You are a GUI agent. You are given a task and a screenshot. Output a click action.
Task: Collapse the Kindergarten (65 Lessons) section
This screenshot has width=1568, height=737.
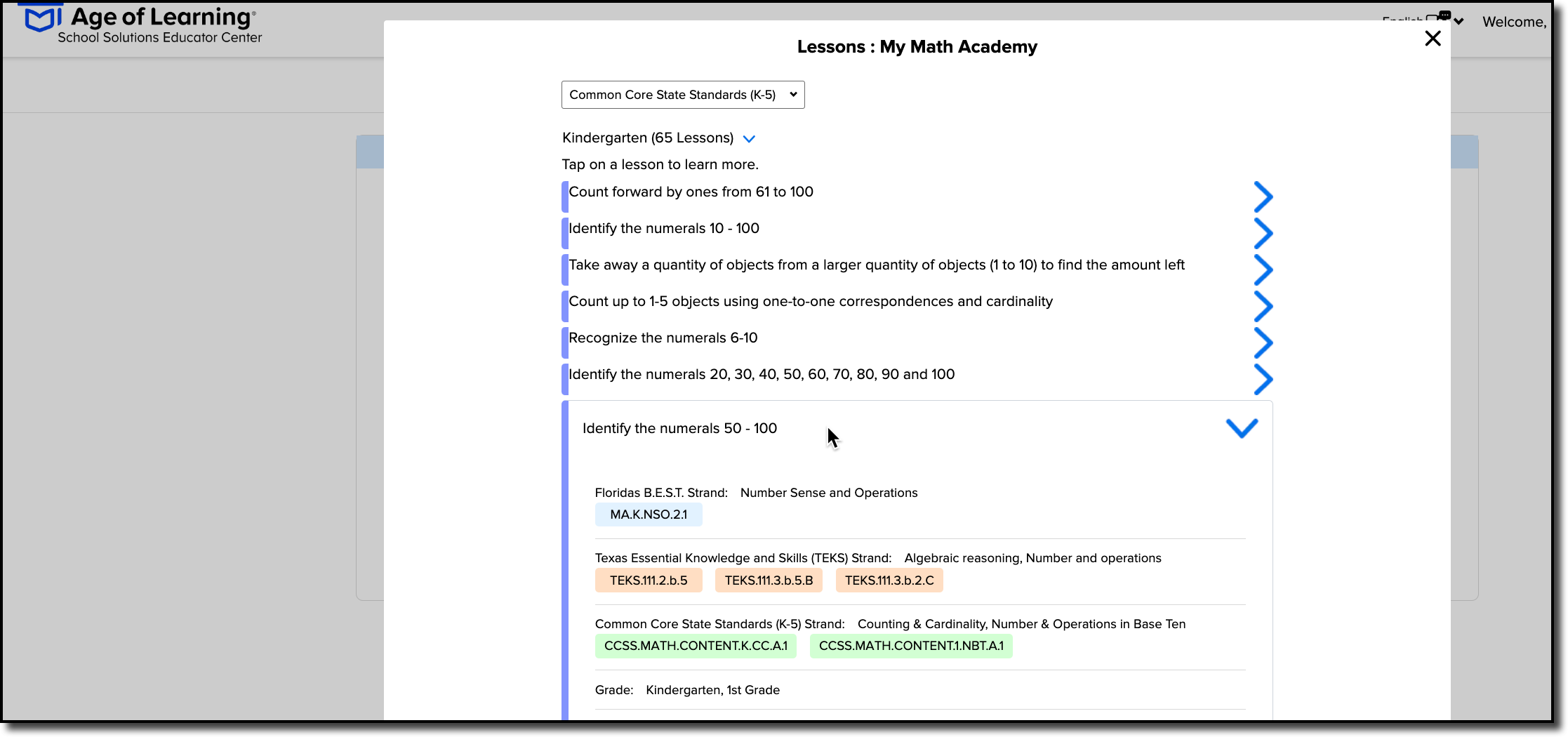pyautogui.click(x=749, y=139)
